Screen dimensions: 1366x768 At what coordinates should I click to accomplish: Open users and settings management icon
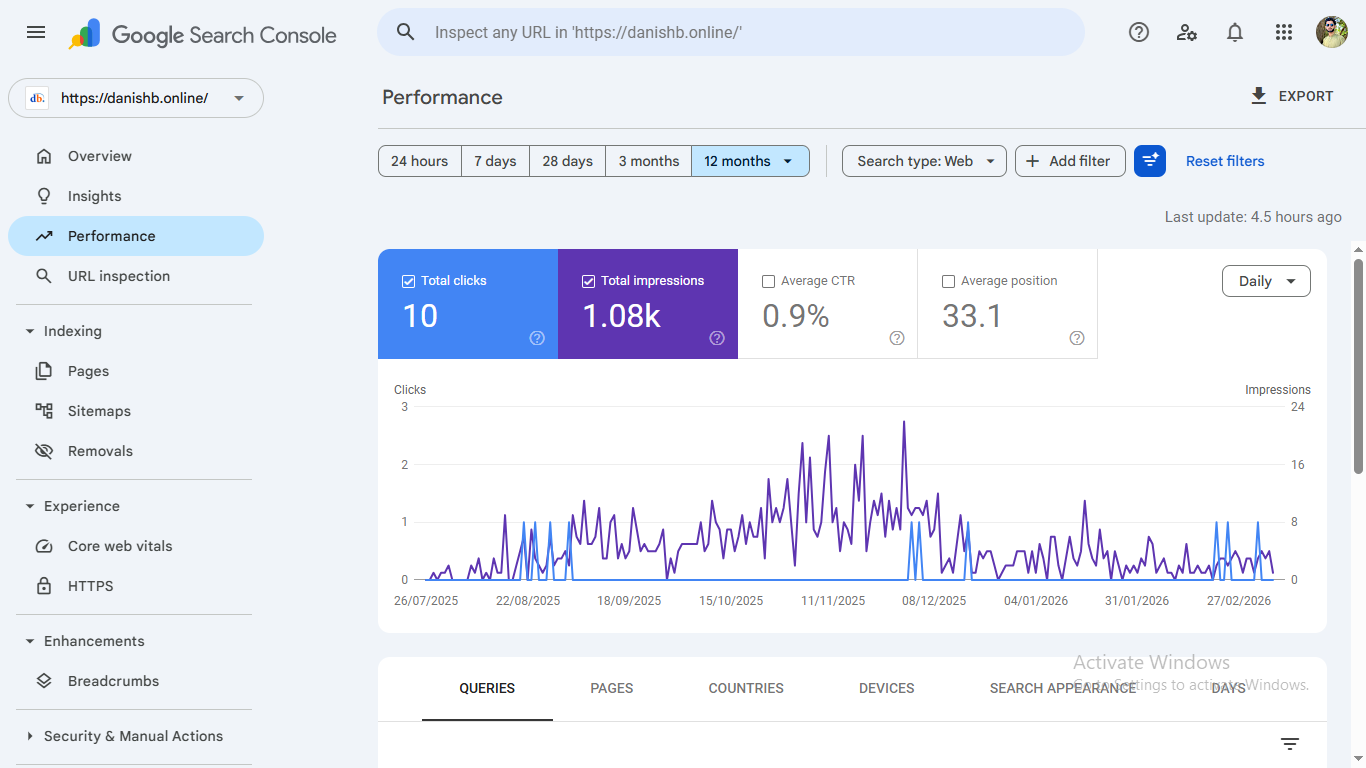(1187, 32)
